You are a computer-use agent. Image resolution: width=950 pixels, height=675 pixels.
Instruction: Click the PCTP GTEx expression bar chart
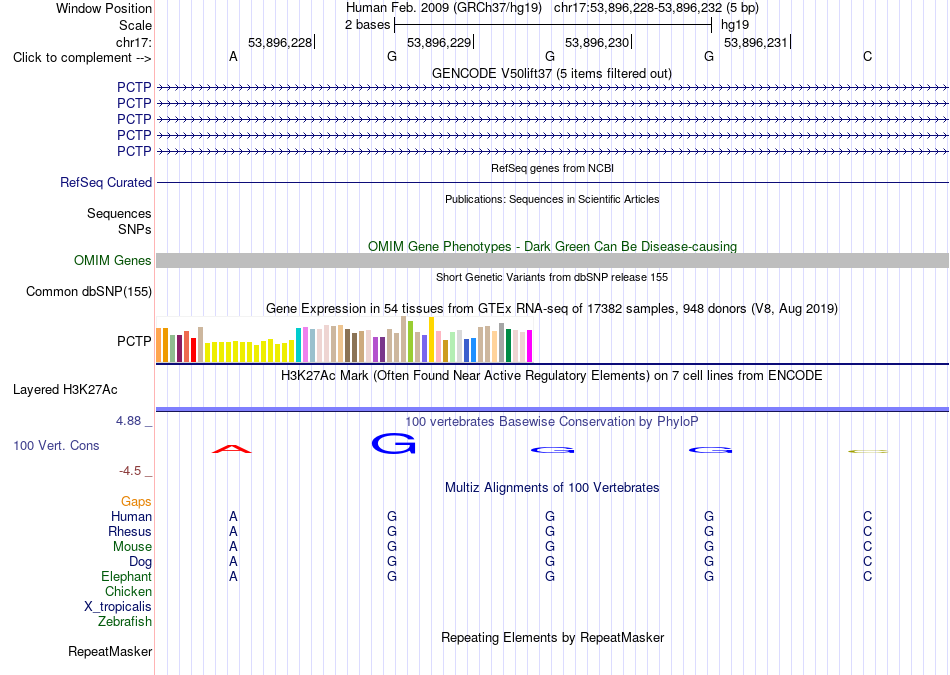[x=344, y=339]
